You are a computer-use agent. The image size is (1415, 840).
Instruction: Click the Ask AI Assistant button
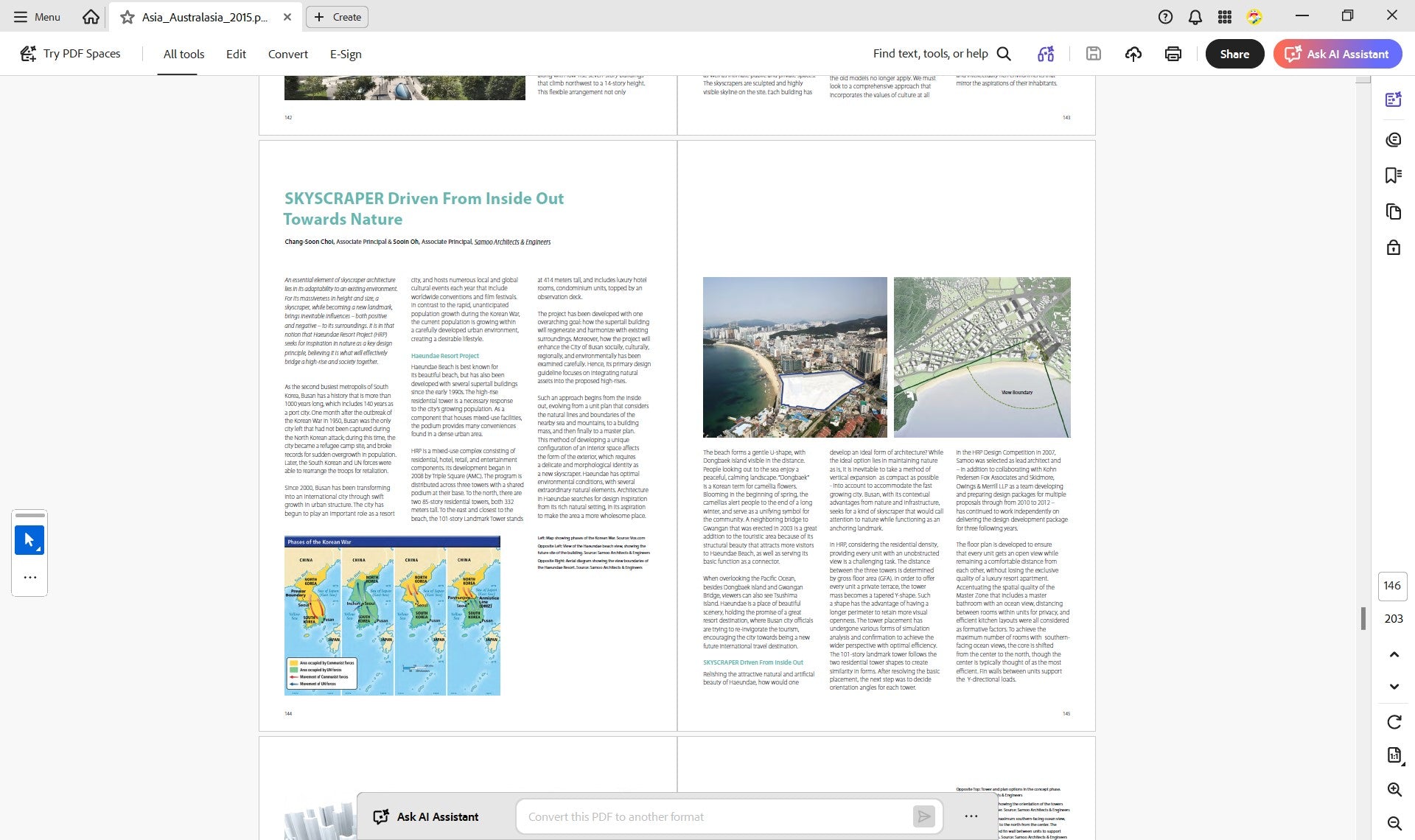click(x=1337, y=54)
